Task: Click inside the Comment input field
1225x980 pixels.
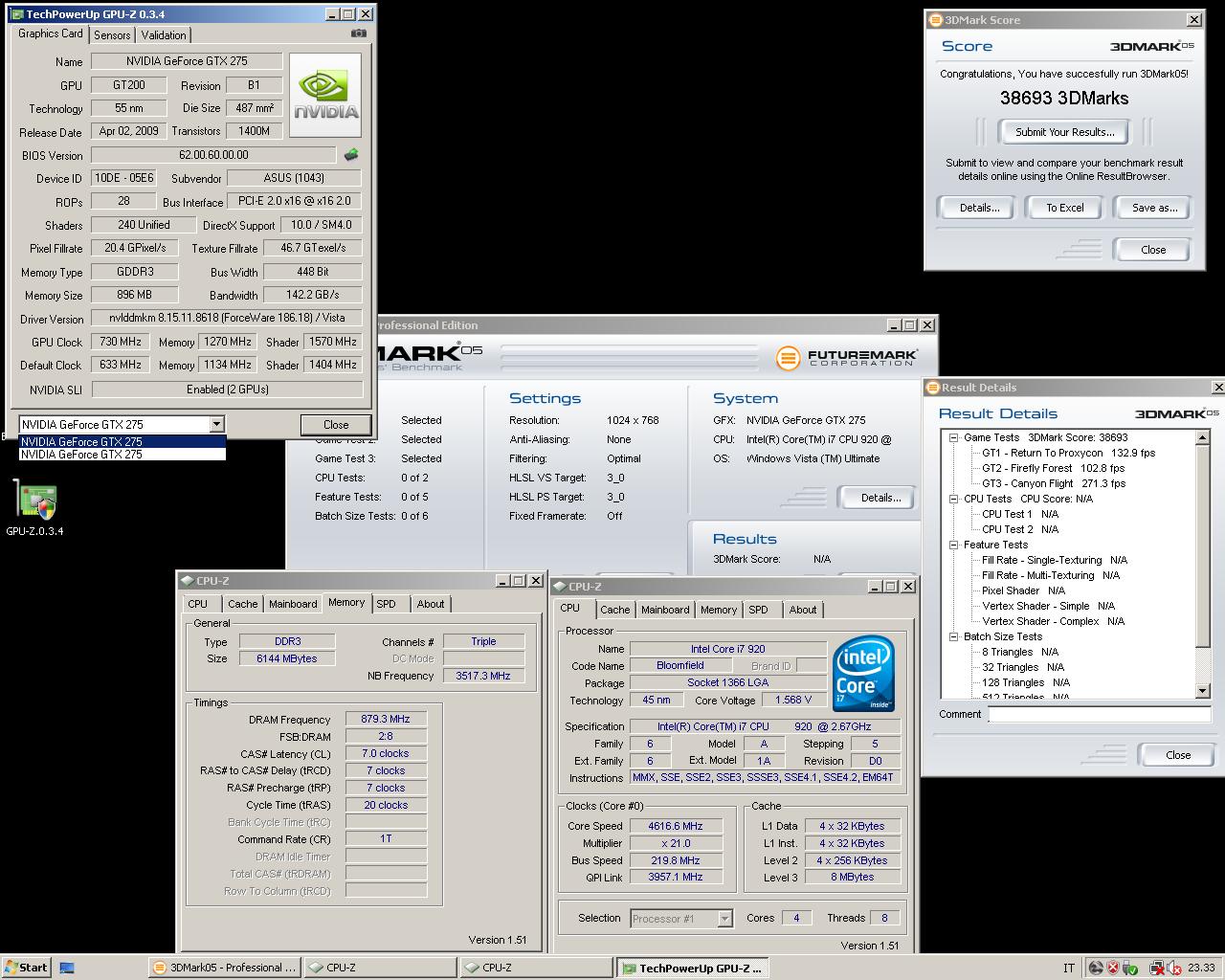Action: tap(1100, 714)
